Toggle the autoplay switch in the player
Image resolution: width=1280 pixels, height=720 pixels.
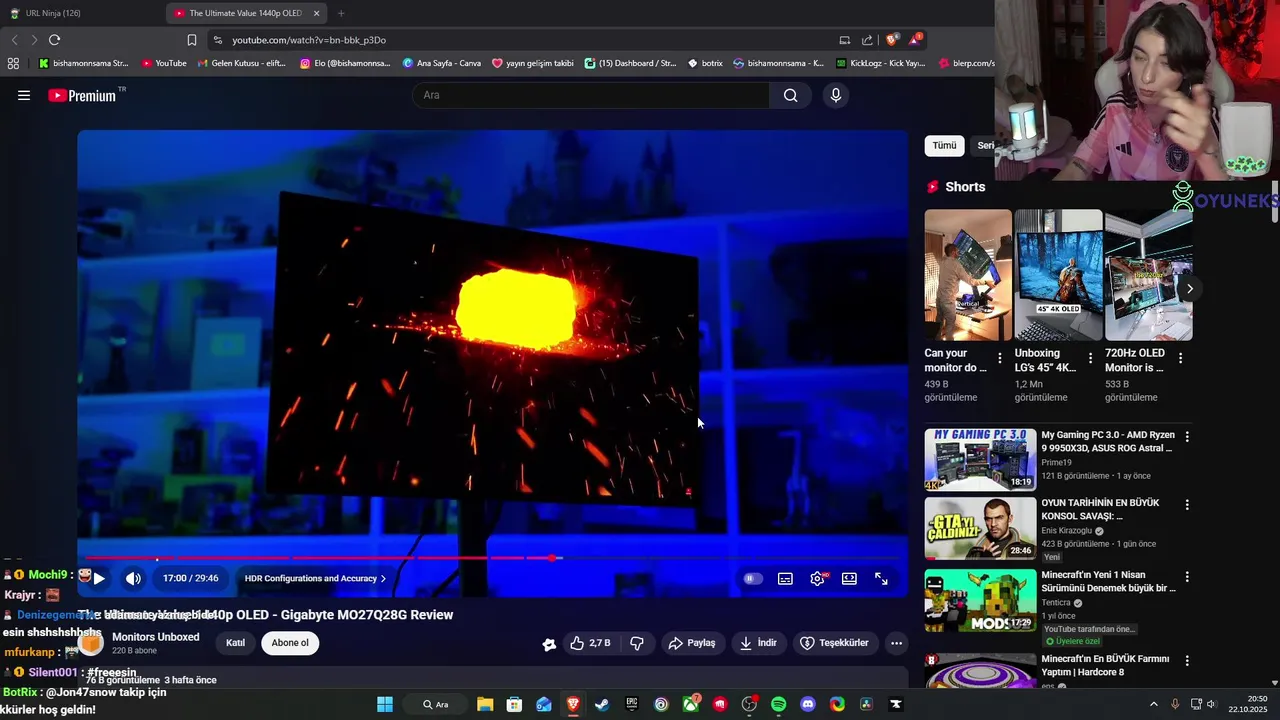pos(753,578)
